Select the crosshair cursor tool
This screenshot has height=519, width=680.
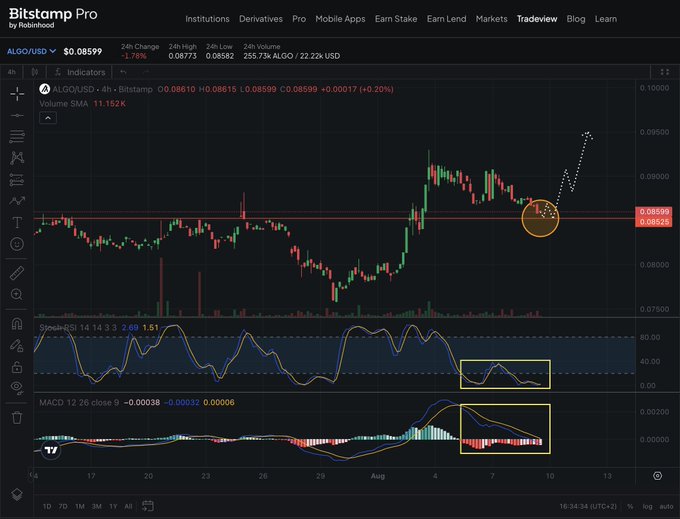(x=17, y=94)
